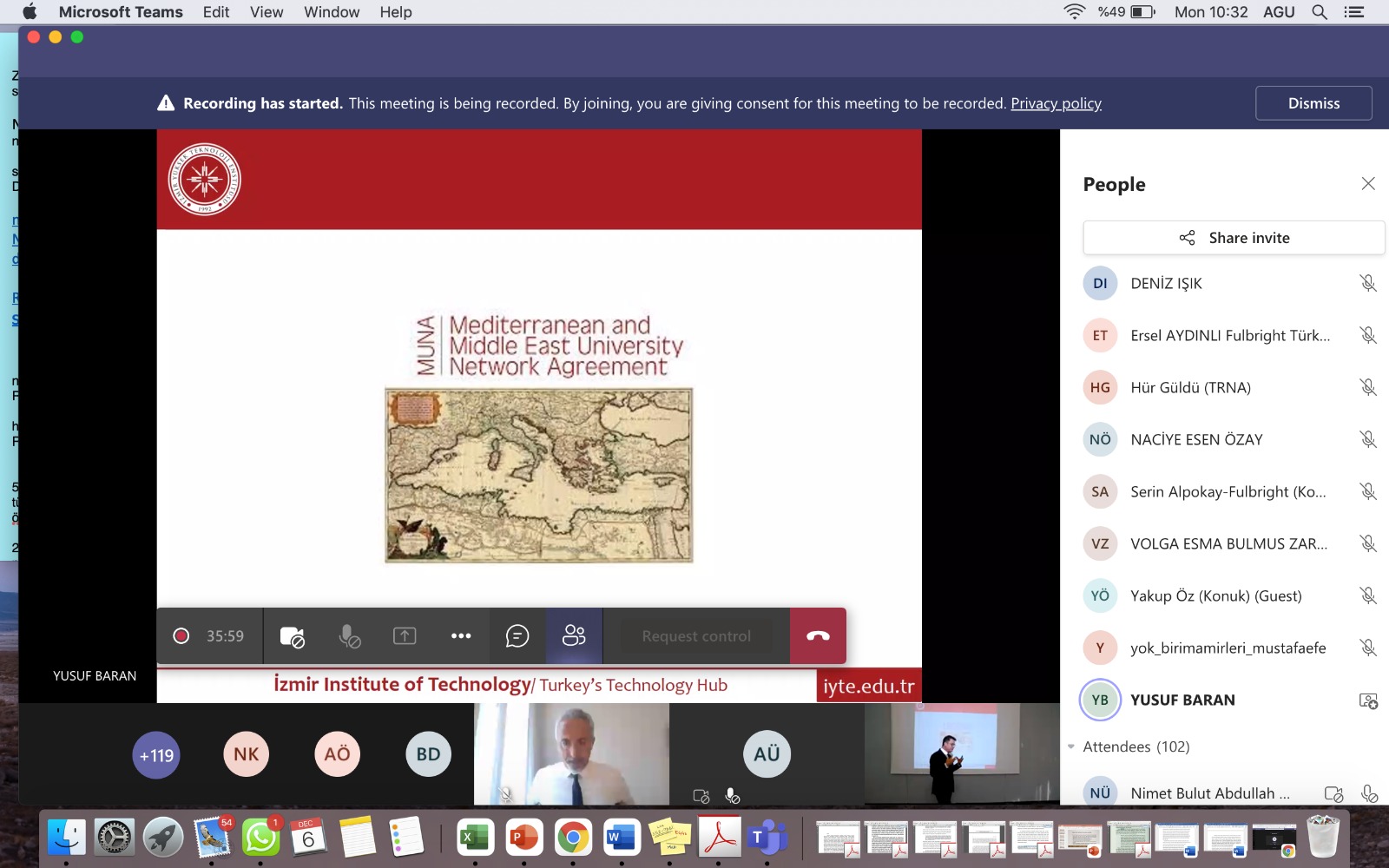
Task: Click YB avatar of YUSUF BARAN in People
Action: (1100, 700)
